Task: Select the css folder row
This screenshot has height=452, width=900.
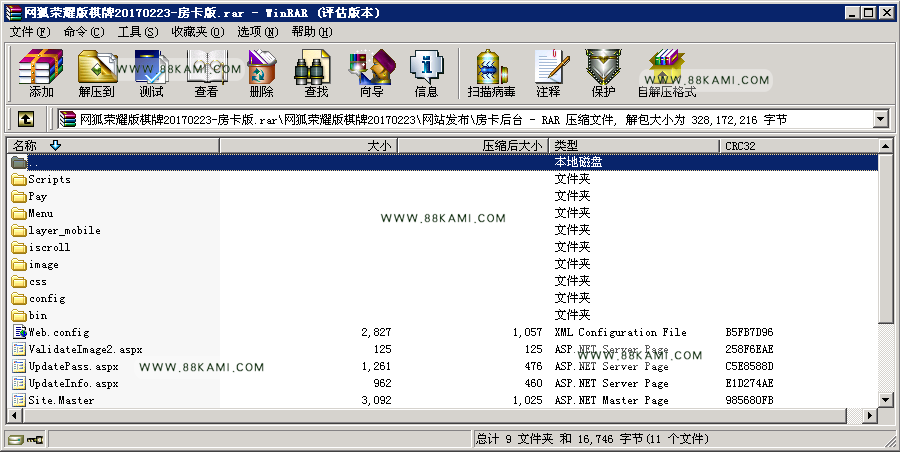Action: 443,281
